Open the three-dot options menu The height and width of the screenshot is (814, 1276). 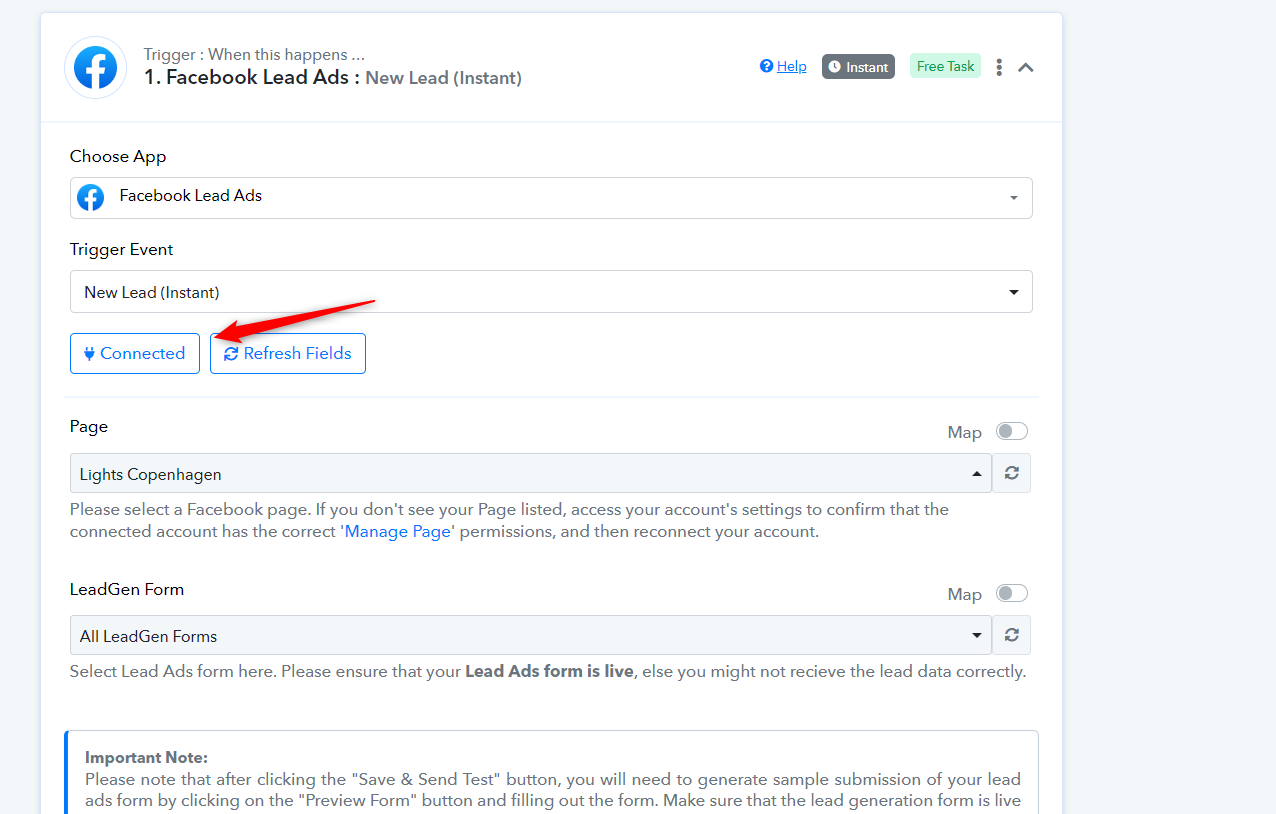pos(999,67)
